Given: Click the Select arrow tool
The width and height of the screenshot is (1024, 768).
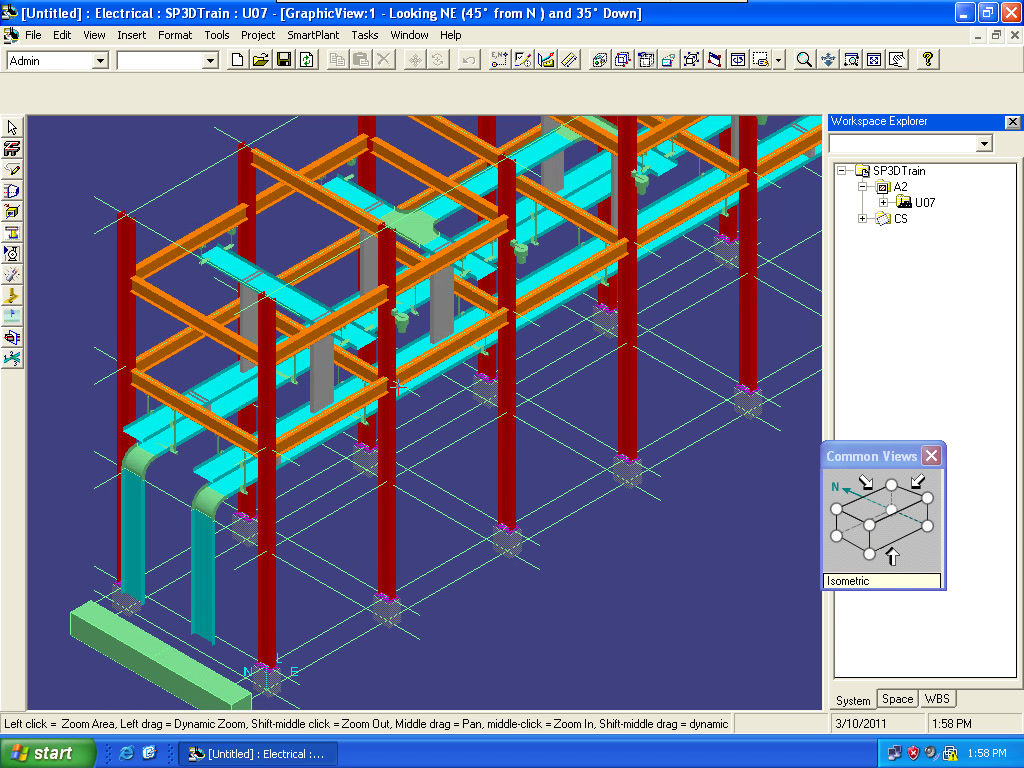Looking at the screenshot, I should pos(12,128).
